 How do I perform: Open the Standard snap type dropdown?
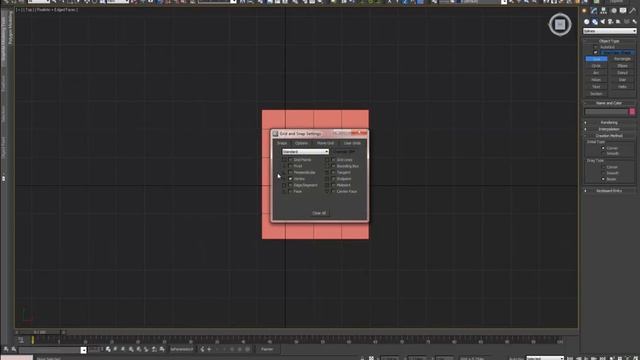(x=305, y=152)
